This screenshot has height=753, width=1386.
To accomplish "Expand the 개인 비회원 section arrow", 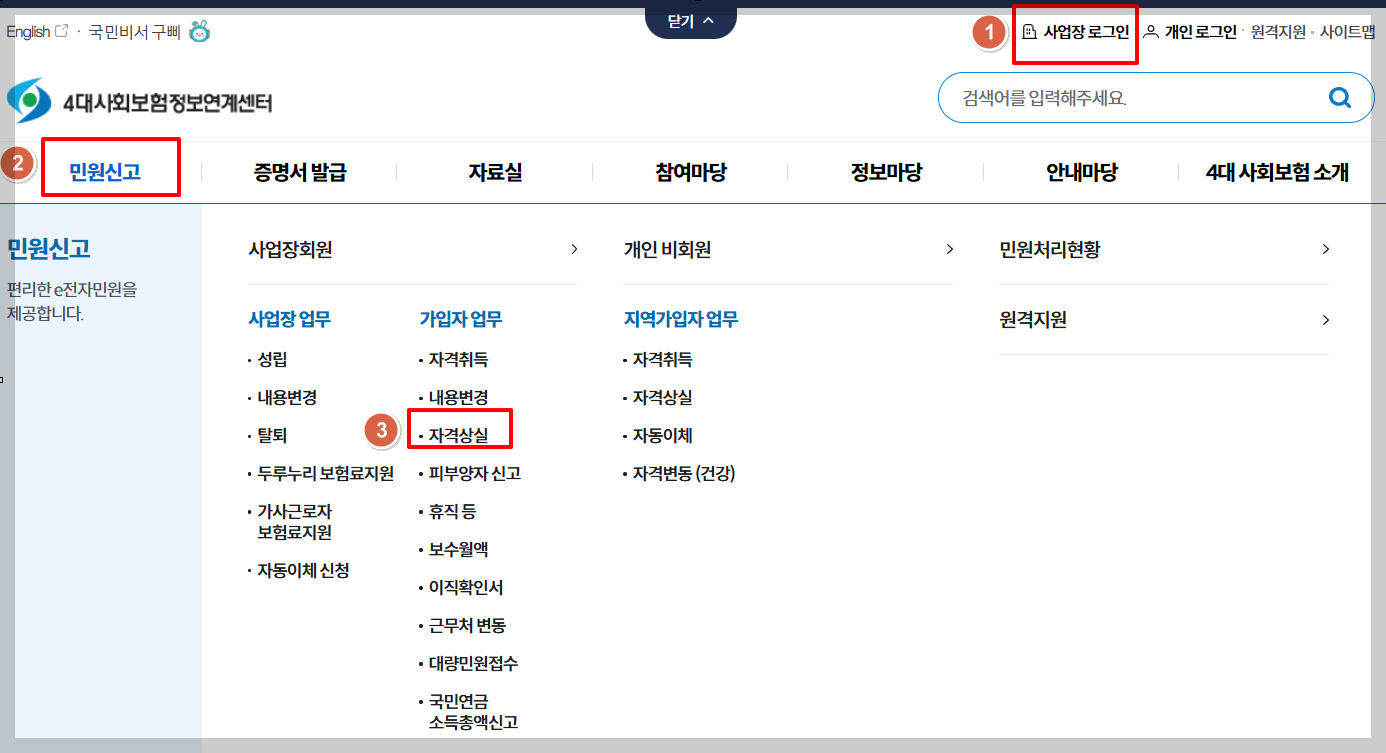I will point(950,249).
